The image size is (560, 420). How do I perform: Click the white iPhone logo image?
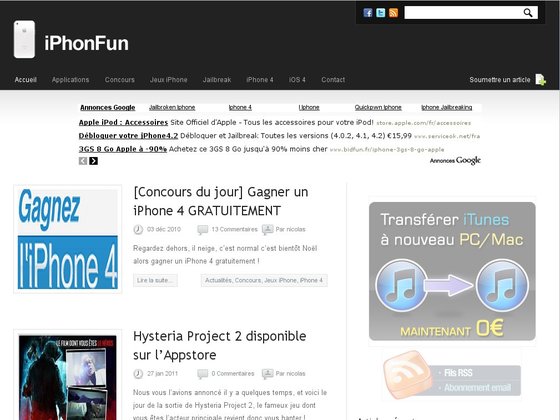click(24, 39)
